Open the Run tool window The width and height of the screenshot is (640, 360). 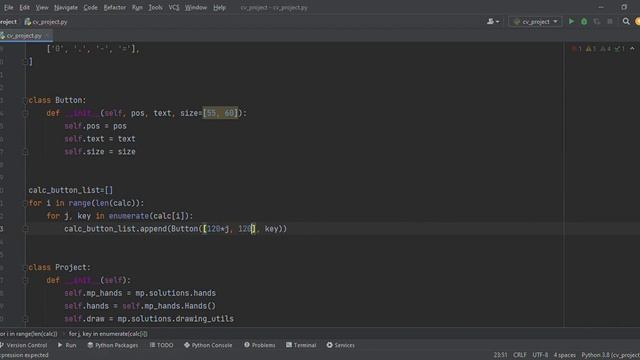(x=67, y=345)
